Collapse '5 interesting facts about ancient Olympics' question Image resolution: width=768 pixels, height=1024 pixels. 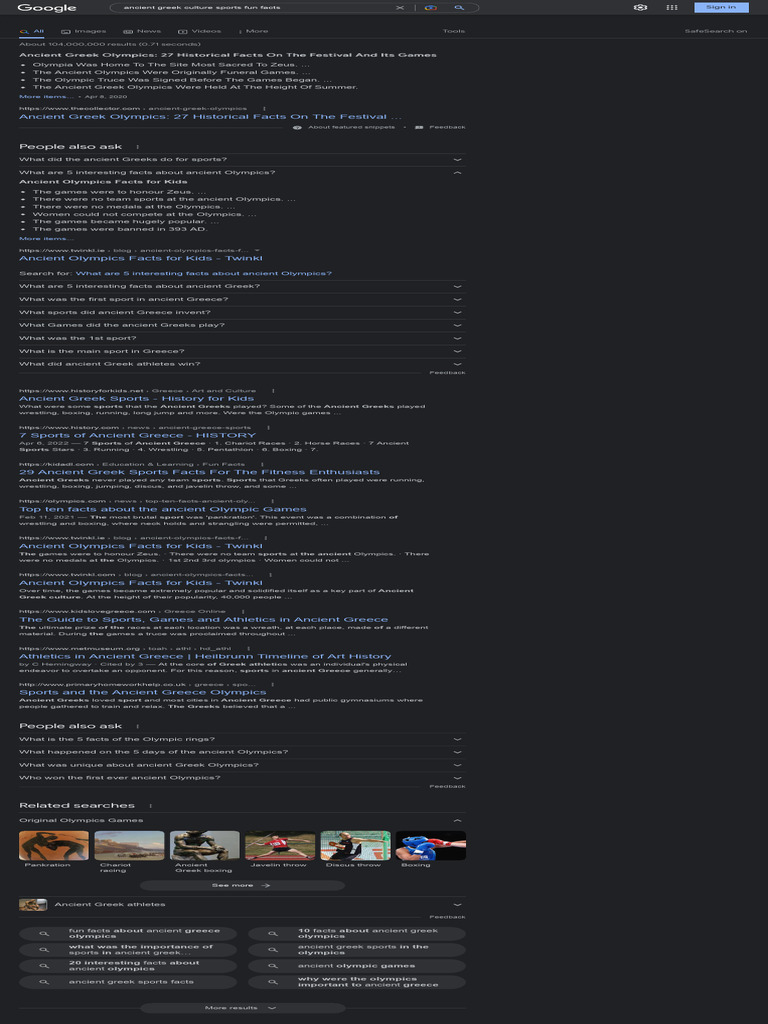tap(242, 172)
